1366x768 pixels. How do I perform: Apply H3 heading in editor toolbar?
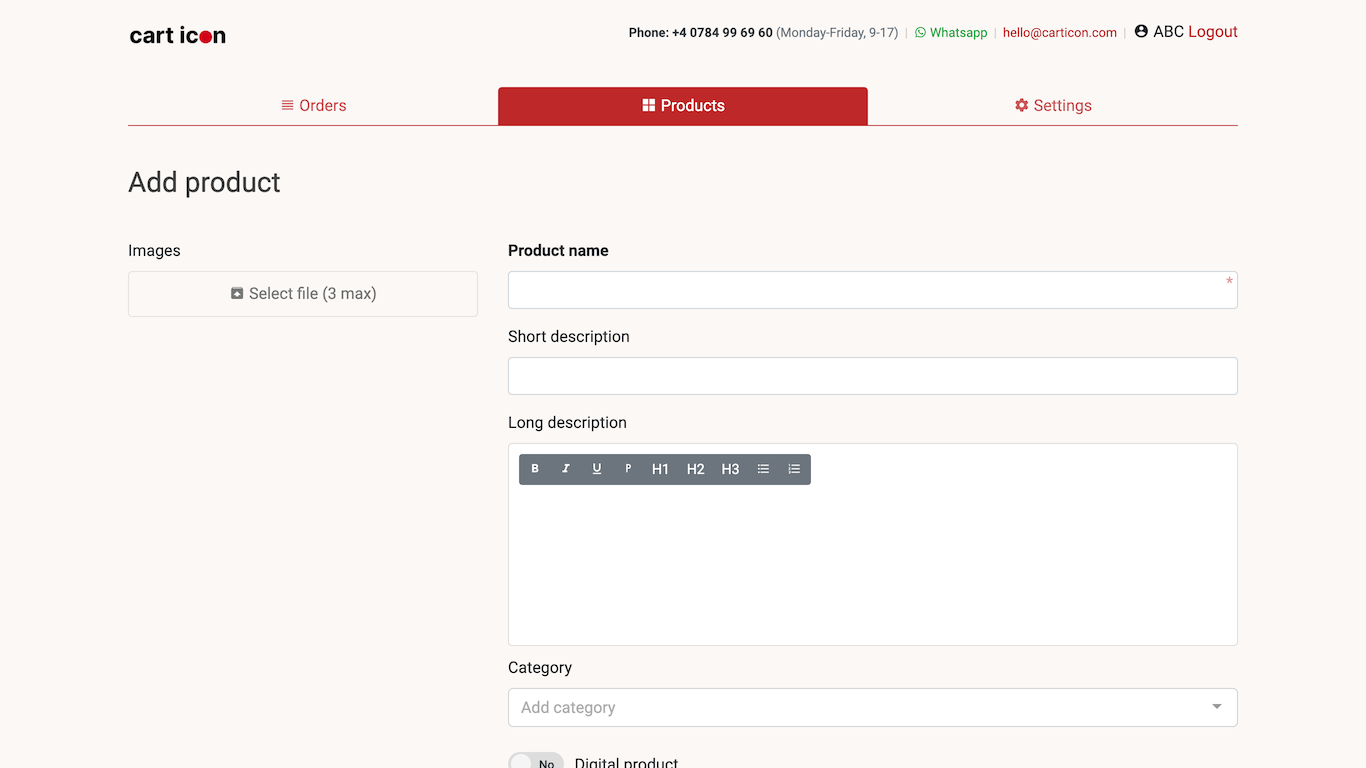click(x=730, y=469)
